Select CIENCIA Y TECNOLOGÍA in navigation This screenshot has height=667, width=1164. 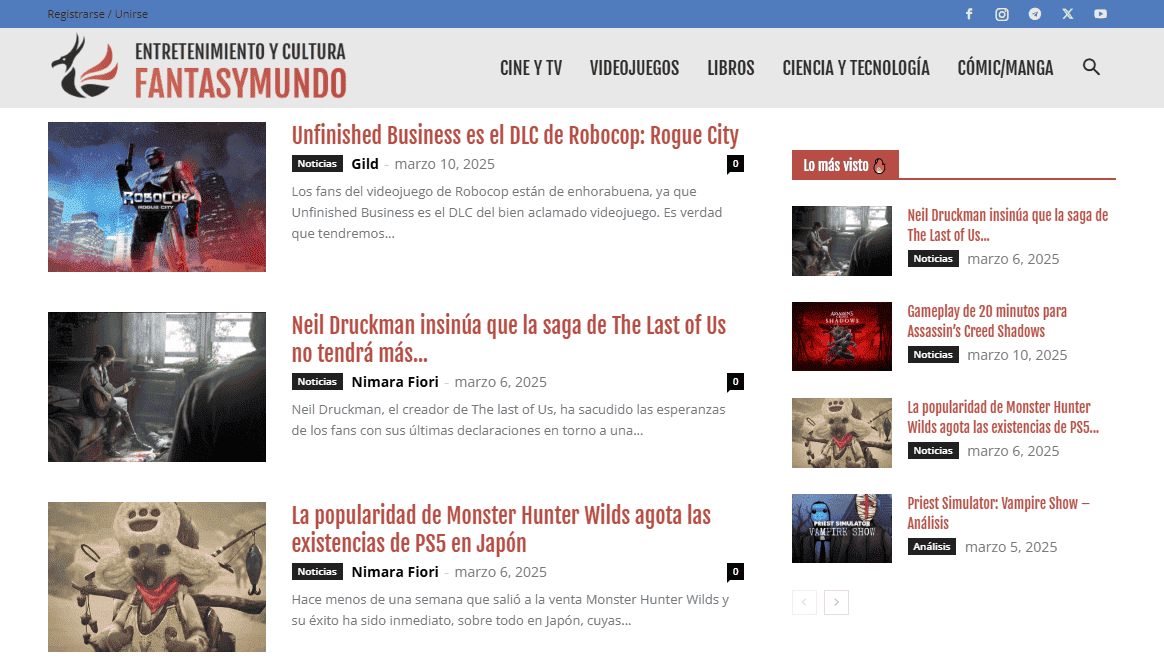[855, 68]
